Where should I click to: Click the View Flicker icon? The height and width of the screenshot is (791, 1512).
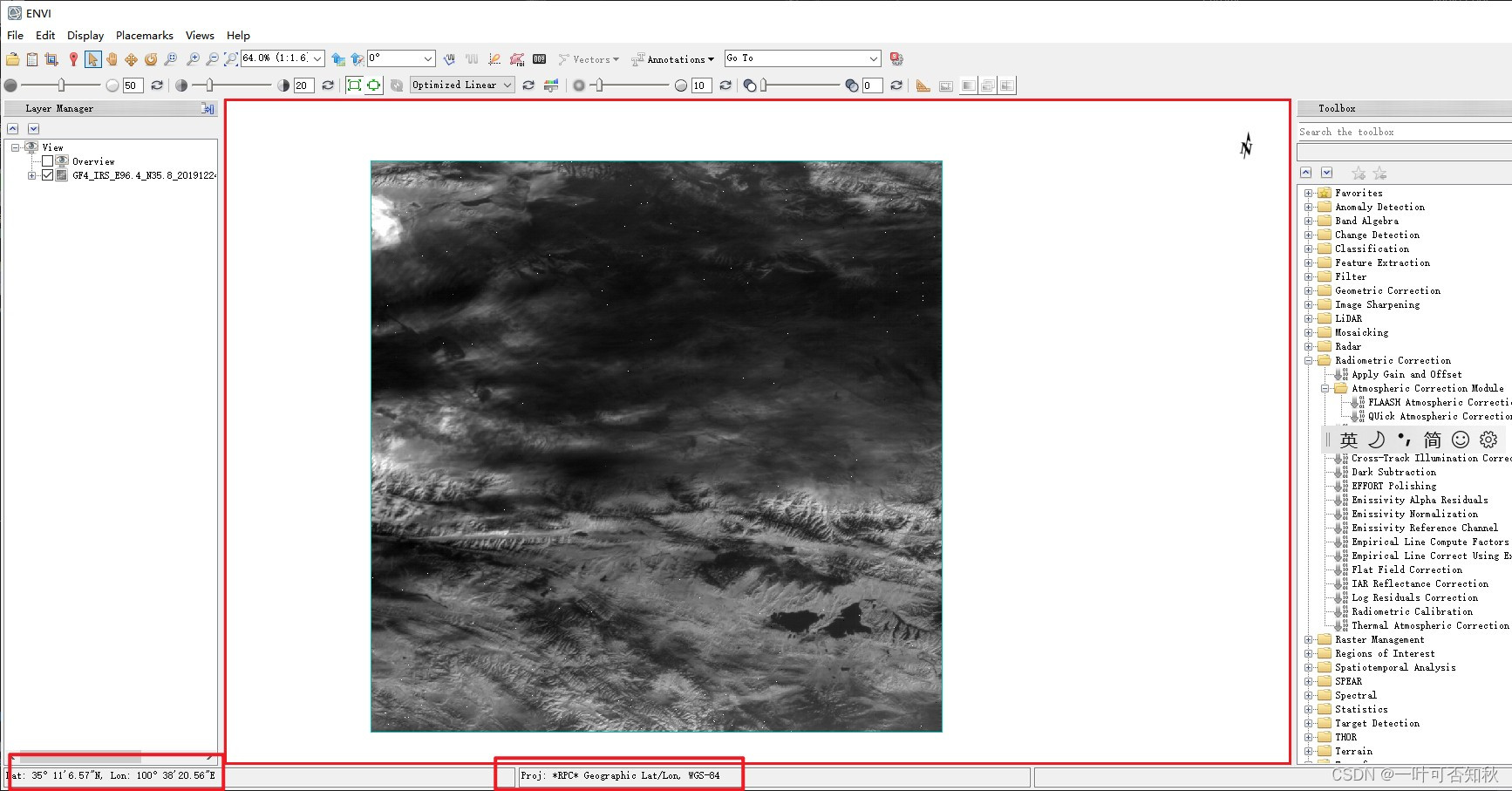(x=988, y=85)
